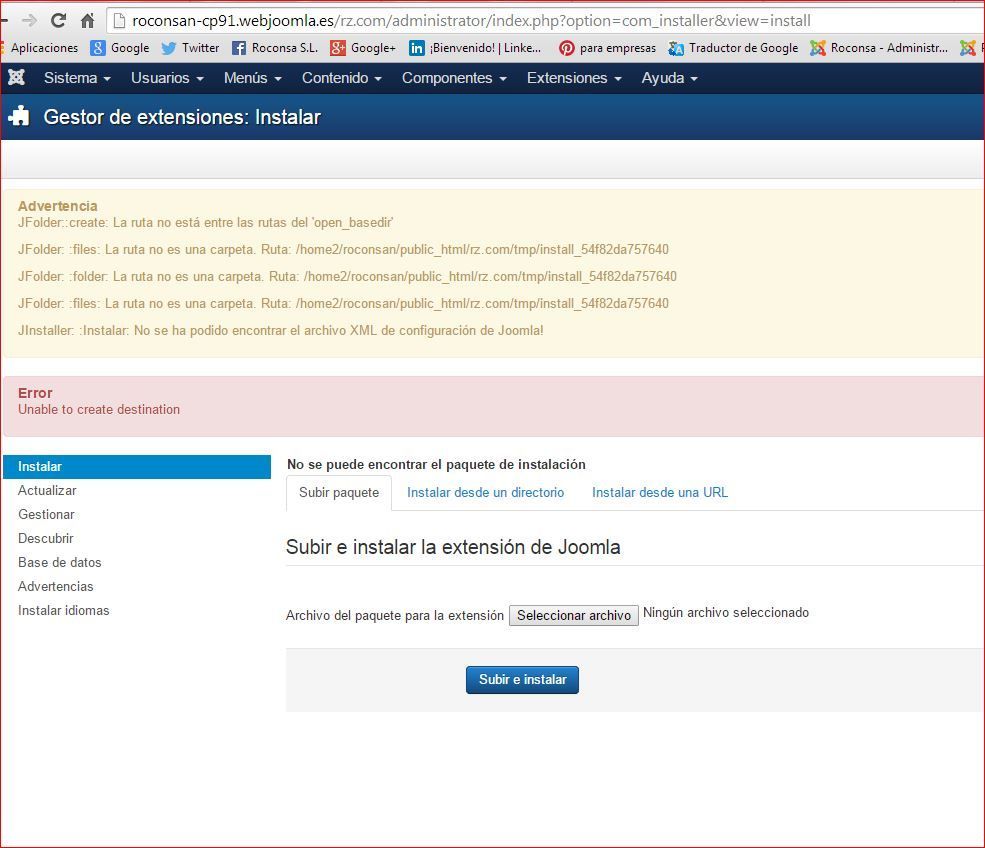Open the Google+ bookmark icon
The image size is (985, 848).
(x=338, y=48)
